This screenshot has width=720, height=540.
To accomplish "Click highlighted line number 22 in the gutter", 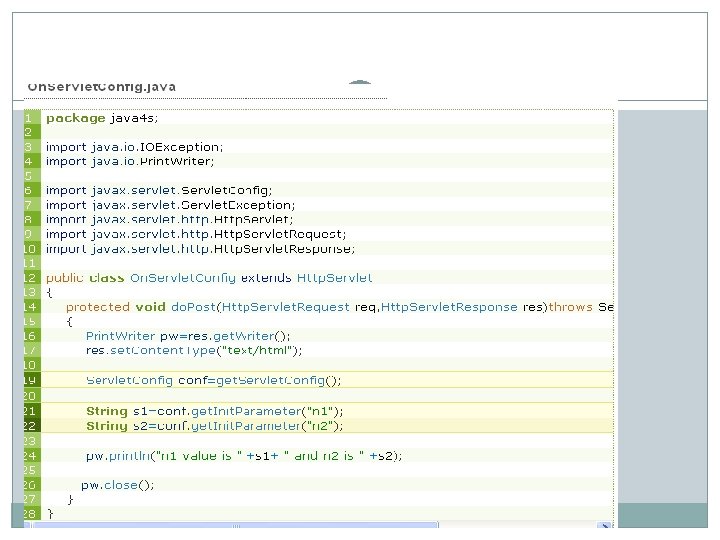I will pyautogui.click(x=29, y=425).
